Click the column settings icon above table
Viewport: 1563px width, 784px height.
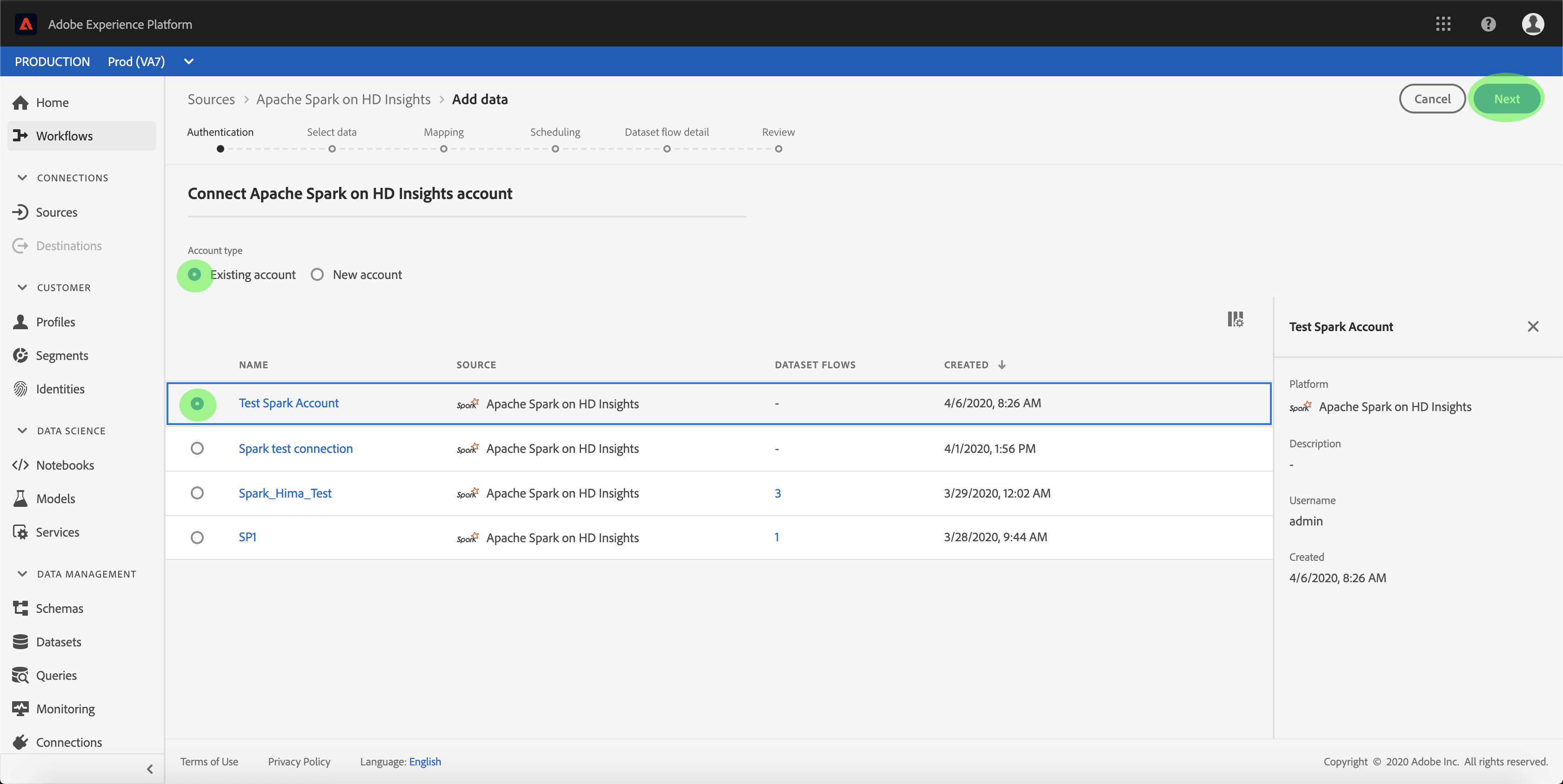coord(1235,319)
